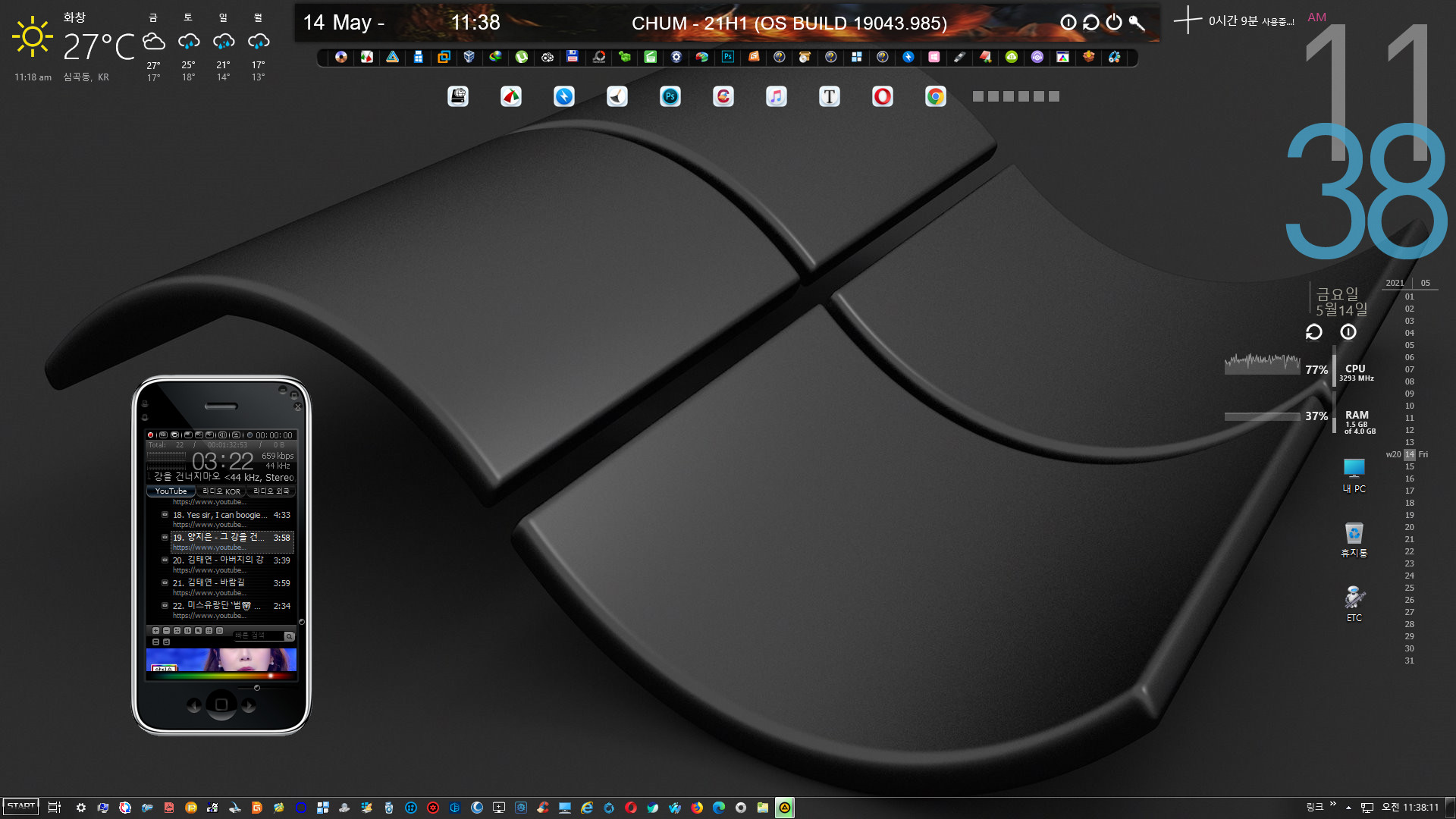Click the power icon in the top banner
This screenshot has height=819, width=1456.
tap(1114, 23)
